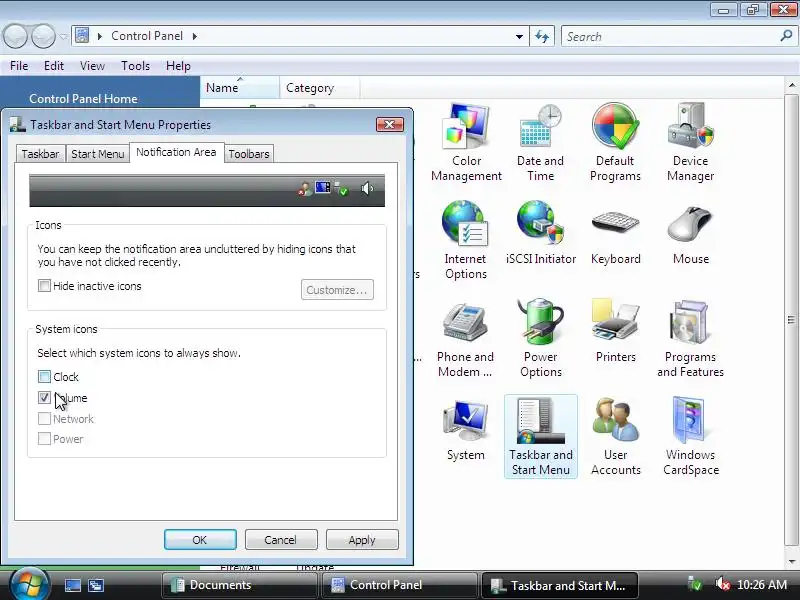Open the File menu
Image resolution: width=800 pixels, height=600 pixels.
pos(19,66)
